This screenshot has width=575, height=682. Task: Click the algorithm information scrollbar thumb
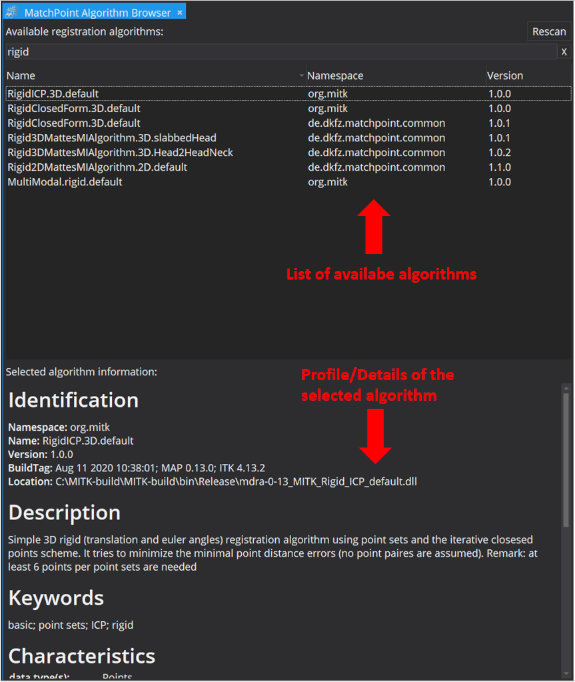pos(566,460)
